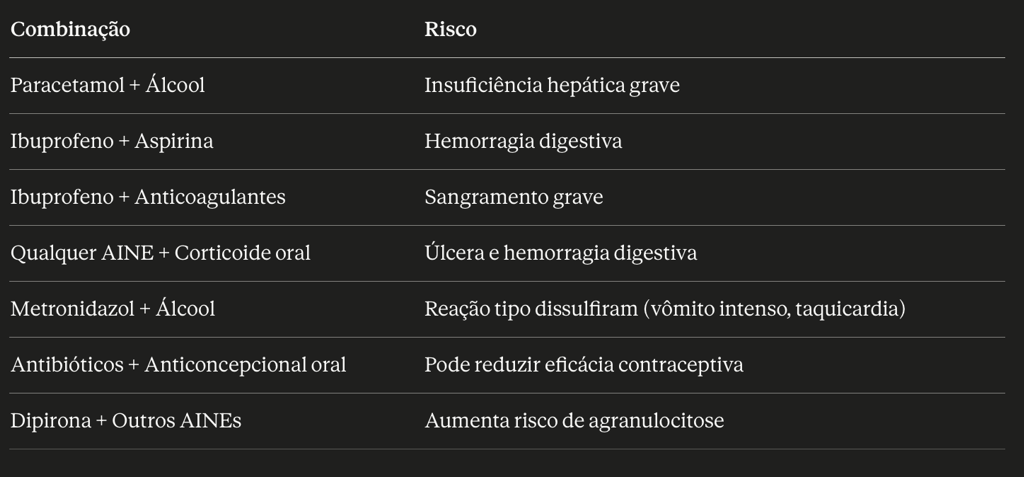Select Qualquer AINE + Corticoide oral
The width and height of the screenshot is (1024, 477).
coord(160,253)
